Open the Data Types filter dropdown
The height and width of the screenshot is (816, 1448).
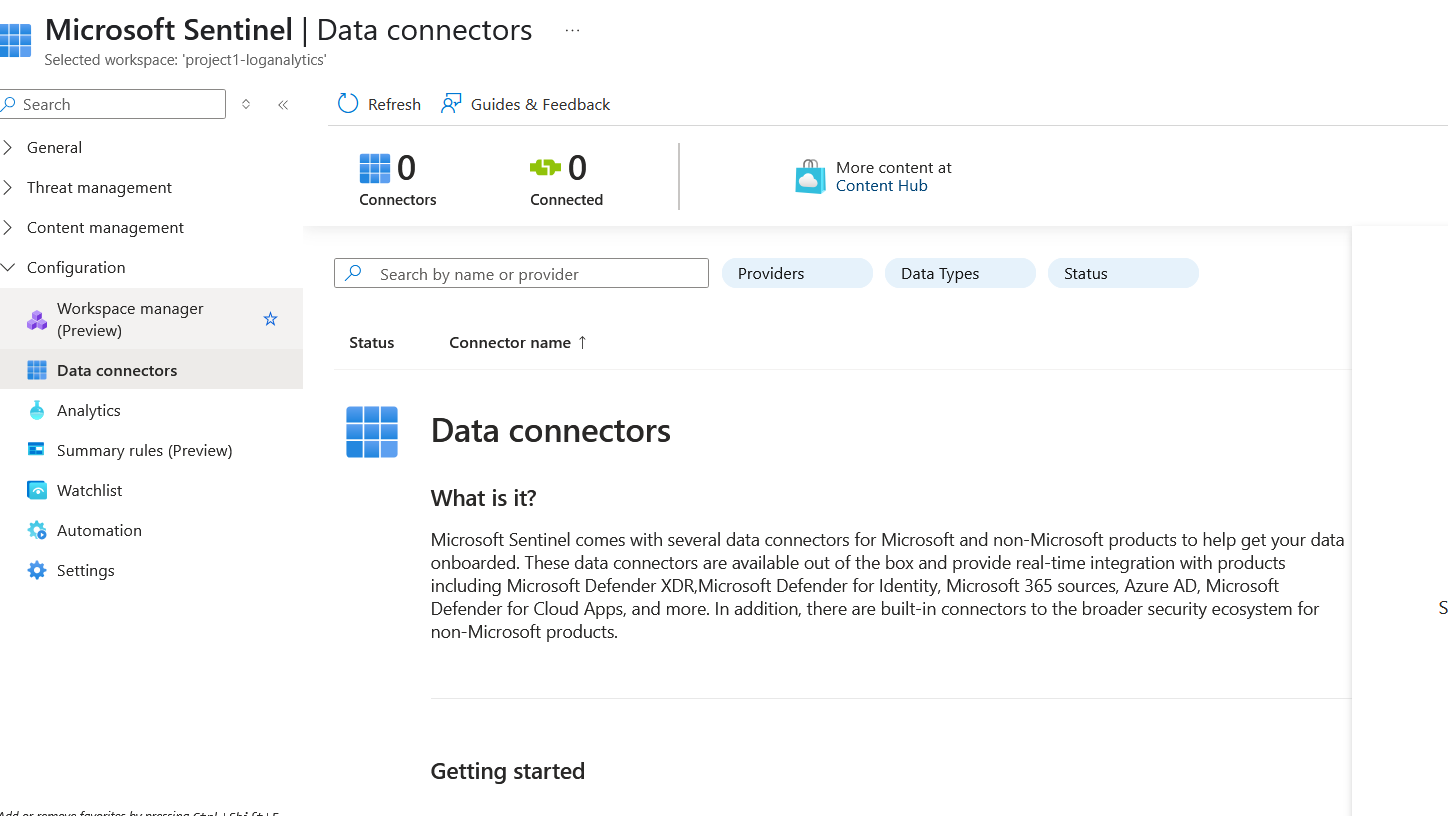click(960, 273)
